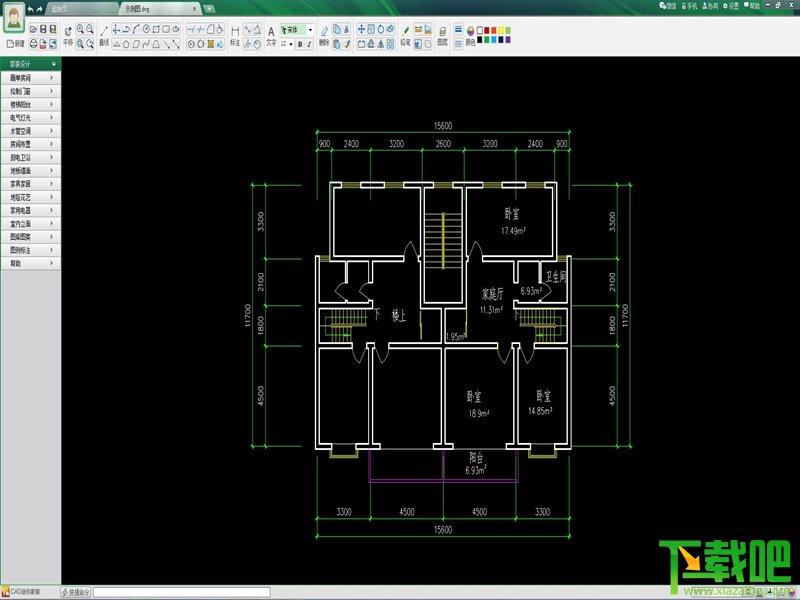Click the 删除 eraser tool icon
800x600 pixels.
pos(324,32)
